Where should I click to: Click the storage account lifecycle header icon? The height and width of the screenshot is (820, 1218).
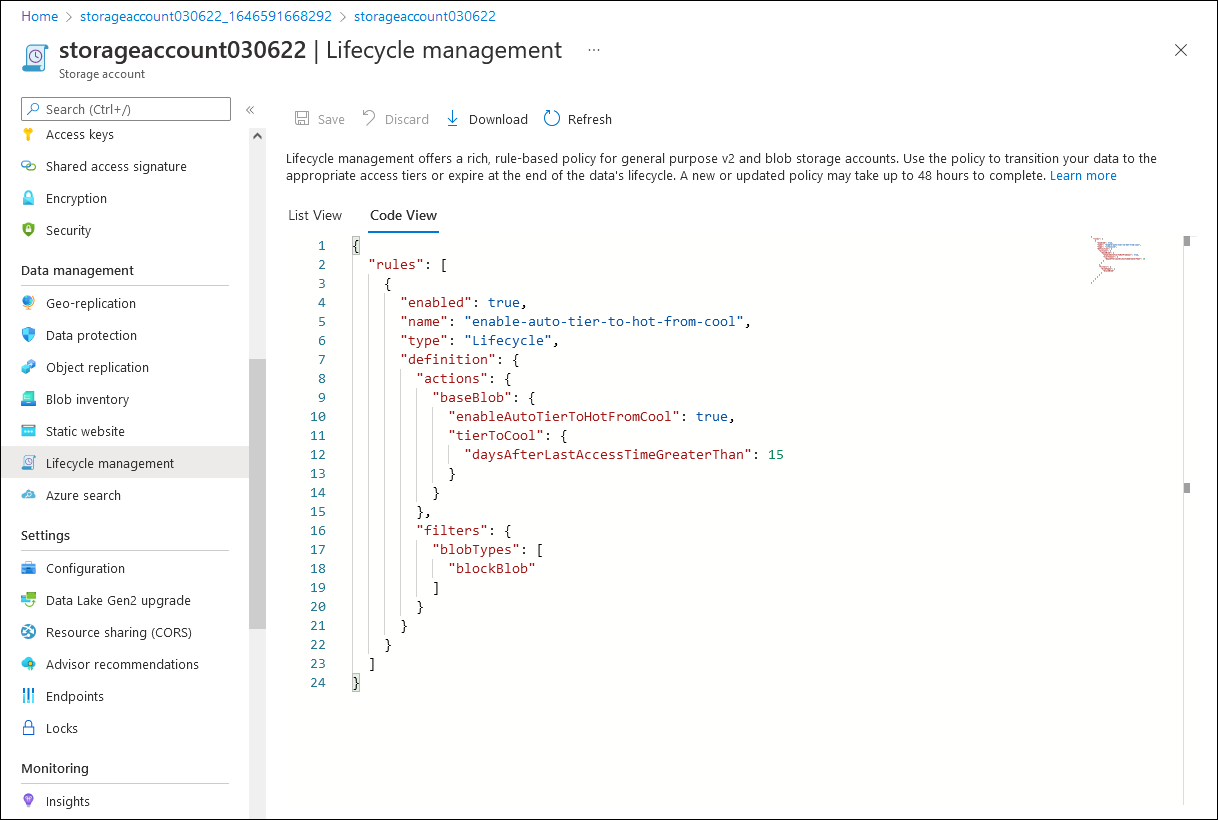coord(35,57)
